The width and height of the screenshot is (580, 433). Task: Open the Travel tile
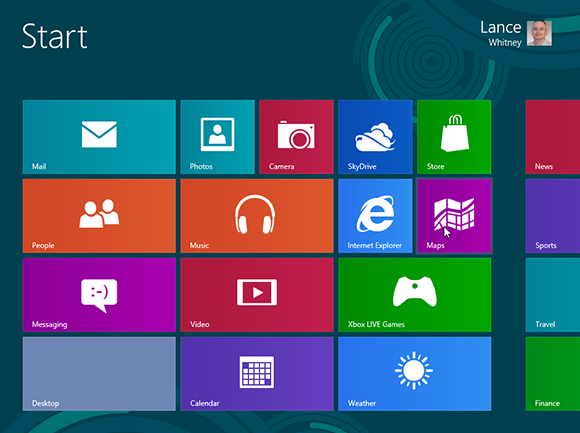[x=553, y=295]
